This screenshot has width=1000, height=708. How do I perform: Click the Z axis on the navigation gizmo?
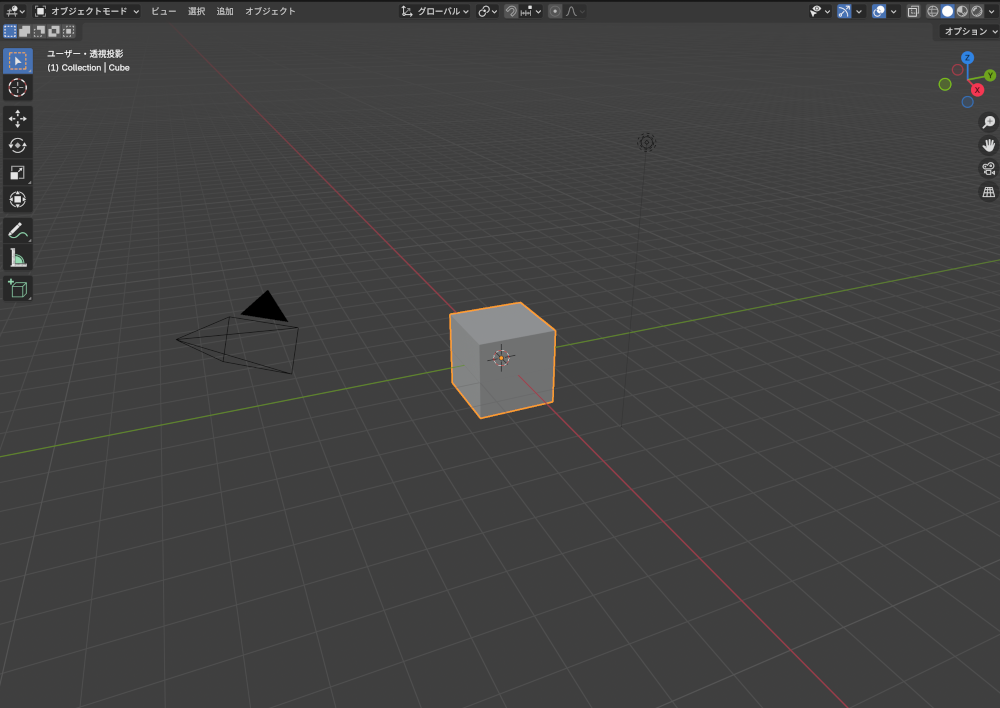tap(967, 58)
